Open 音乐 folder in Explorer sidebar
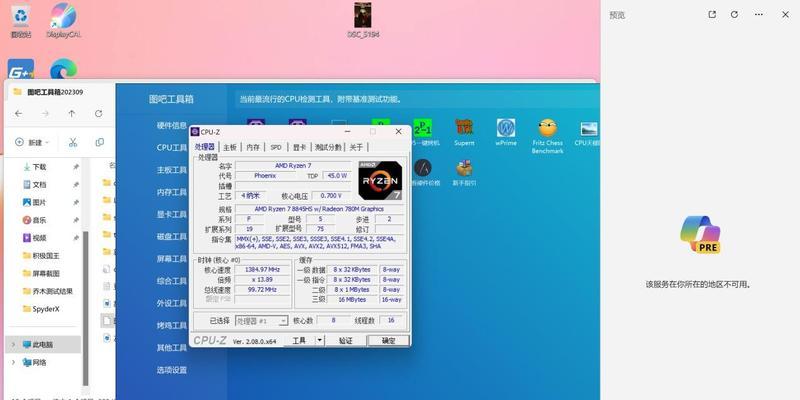 pos(40,220)
